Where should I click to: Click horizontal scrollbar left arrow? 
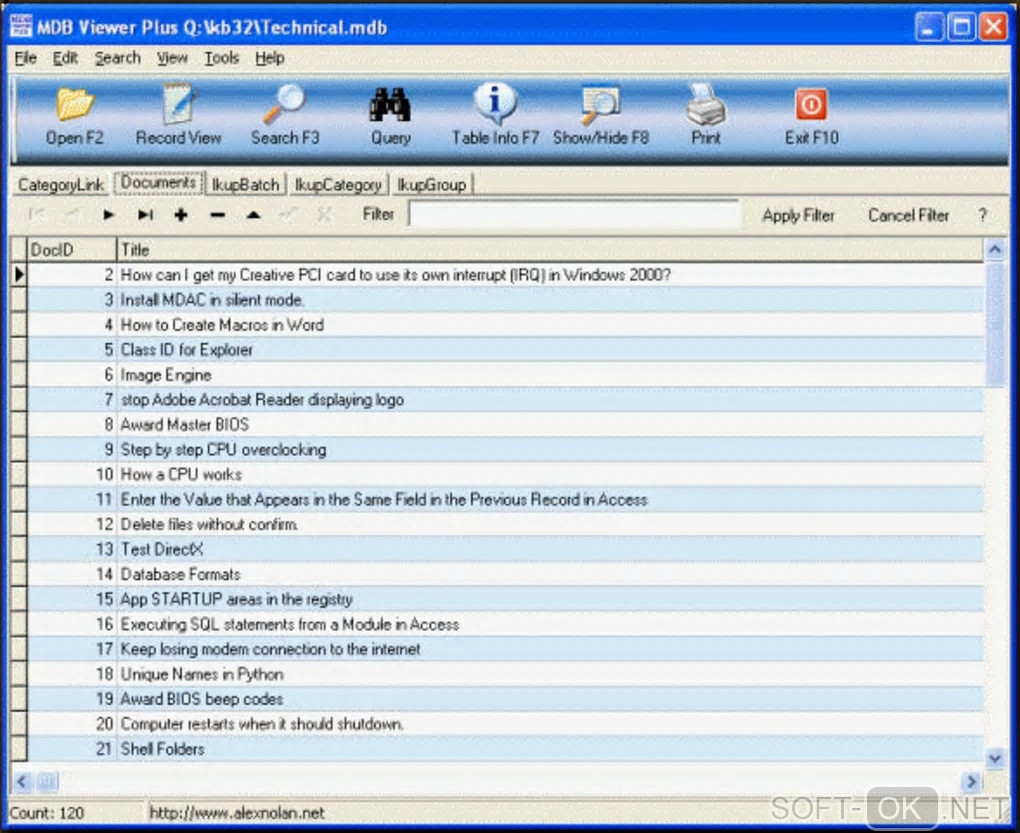point(22,782)
